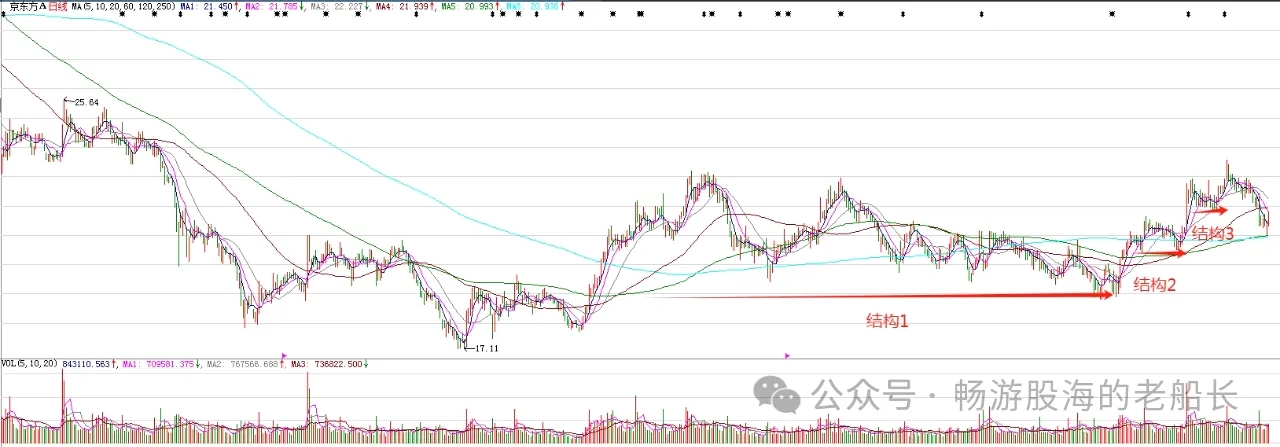Click the 25.84 high price label
Image resolution: width=1280 pixels, height=447 pixels.
[x=87, y=102]
